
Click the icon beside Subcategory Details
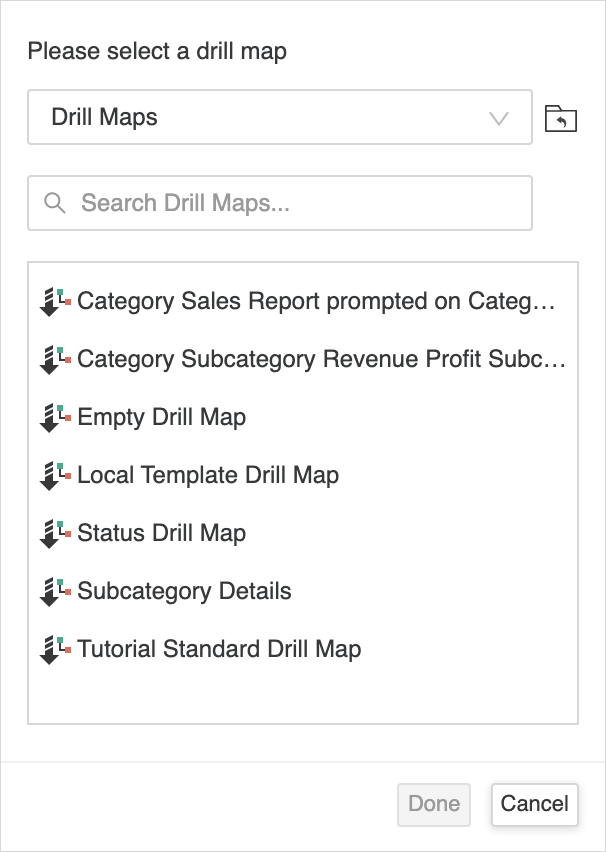point(55,592)
